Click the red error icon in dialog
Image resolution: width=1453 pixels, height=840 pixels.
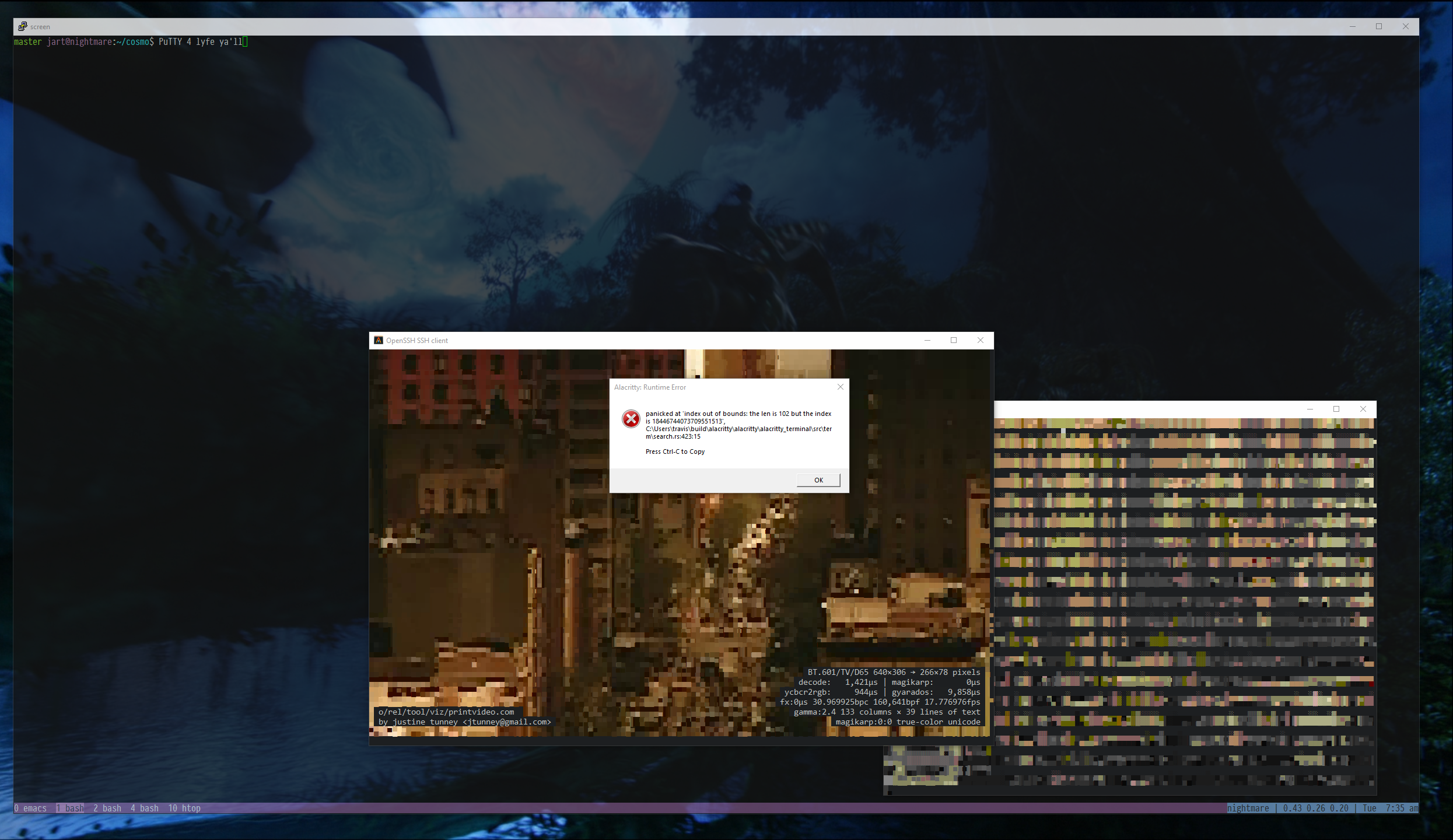click(631, 419)
